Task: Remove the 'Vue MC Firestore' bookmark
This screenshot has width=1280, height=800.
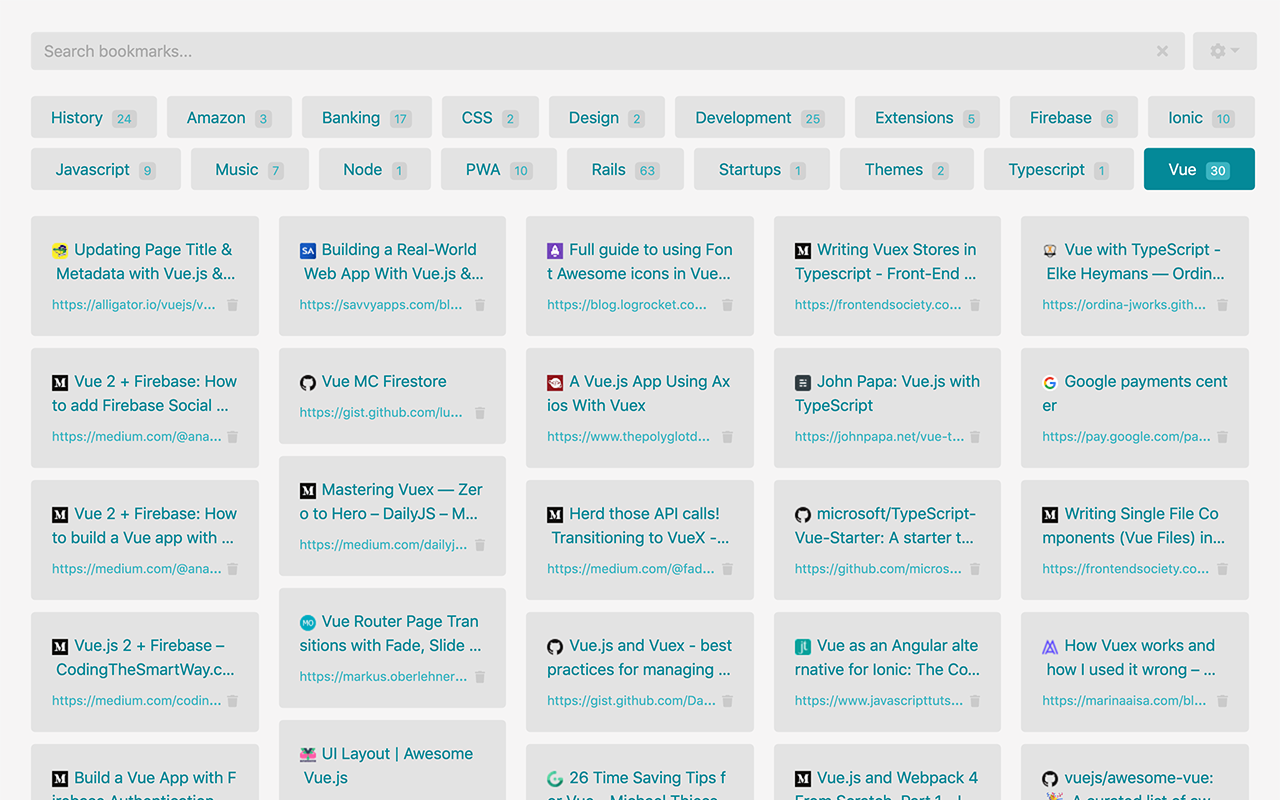Action: pos(480,413)
